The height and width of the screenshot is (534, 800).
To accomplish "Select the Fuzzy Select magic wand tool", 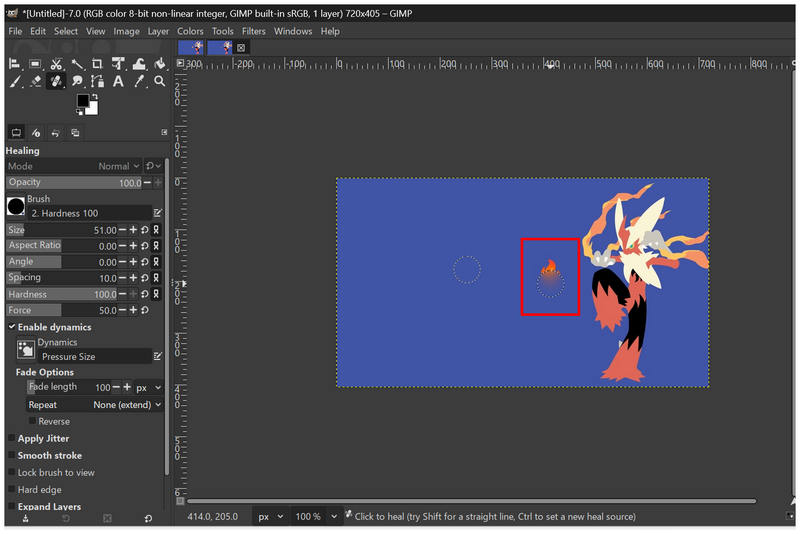I will (77, 64).
